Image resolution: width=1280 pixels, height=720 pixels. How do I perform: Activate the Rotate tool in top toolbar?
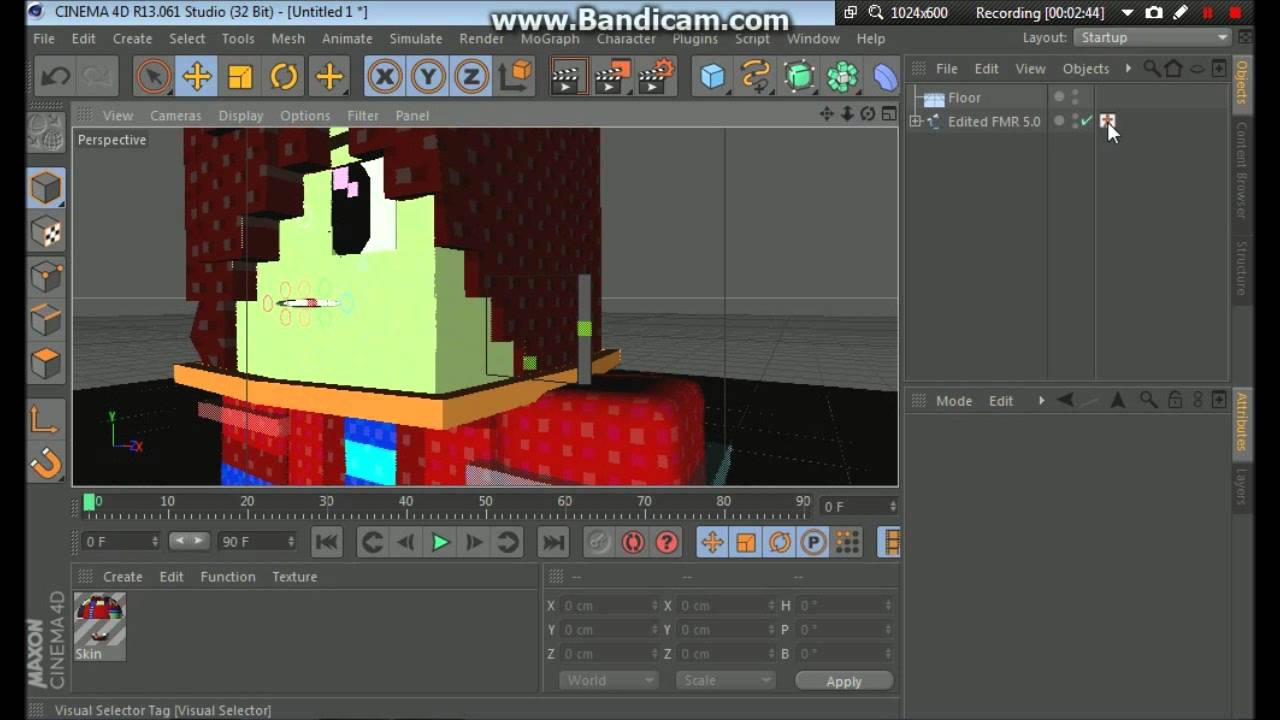(284, 77)
